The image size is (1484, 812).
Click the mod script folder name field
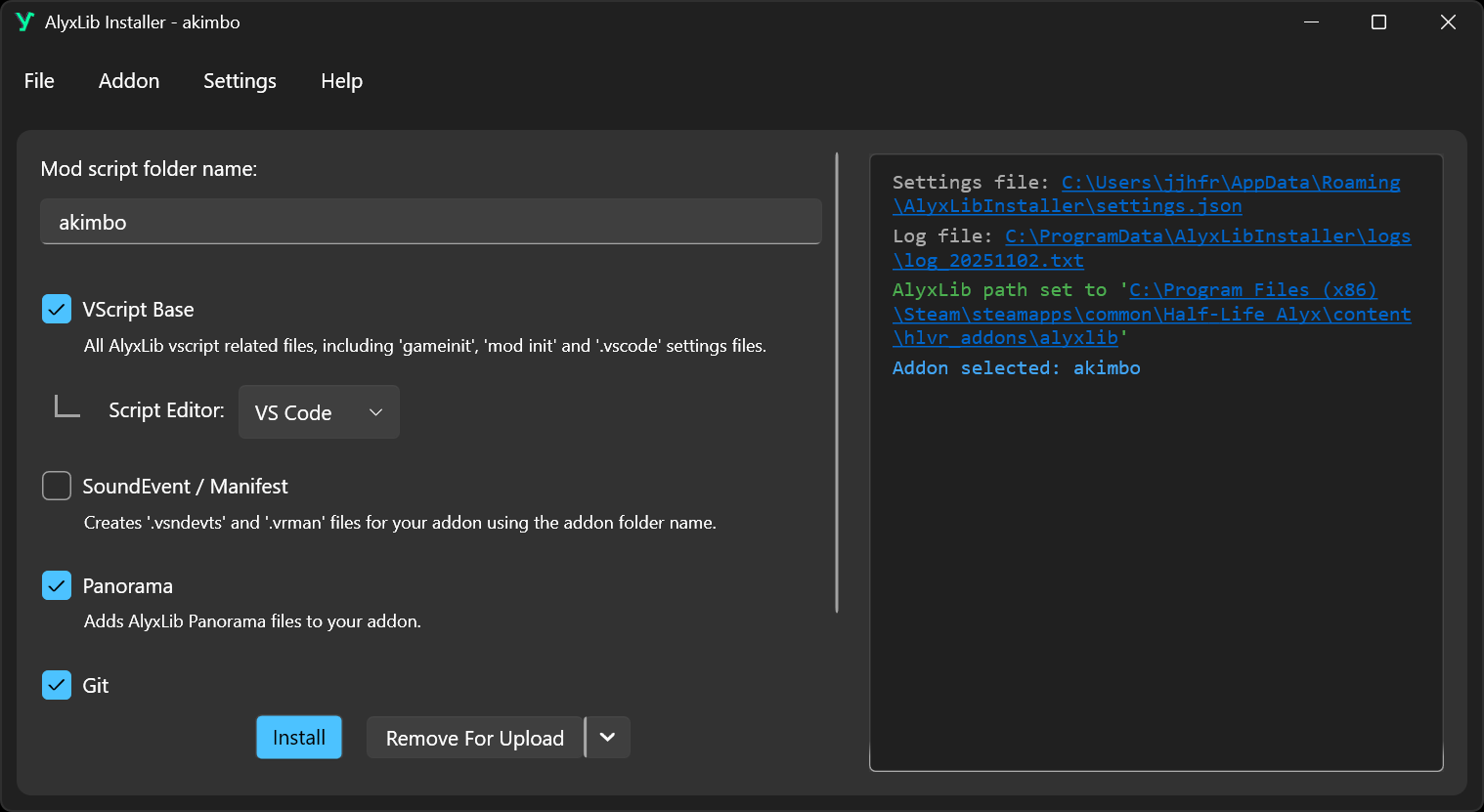click(430, 222)
